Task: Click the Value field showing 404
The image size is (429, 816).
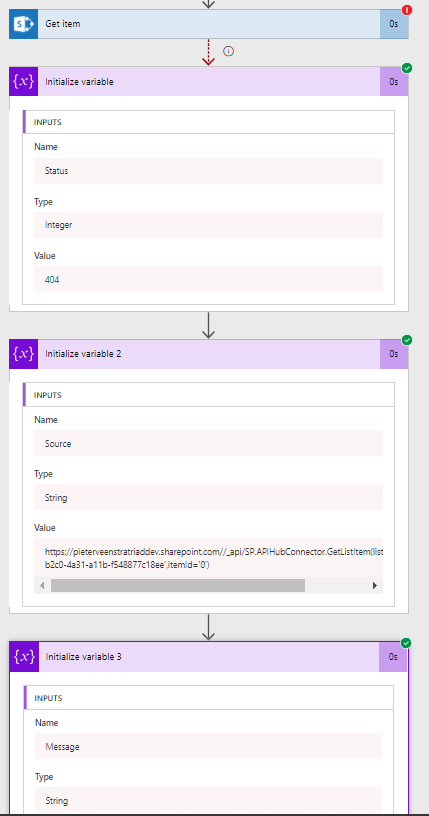Action: point(208,279)
